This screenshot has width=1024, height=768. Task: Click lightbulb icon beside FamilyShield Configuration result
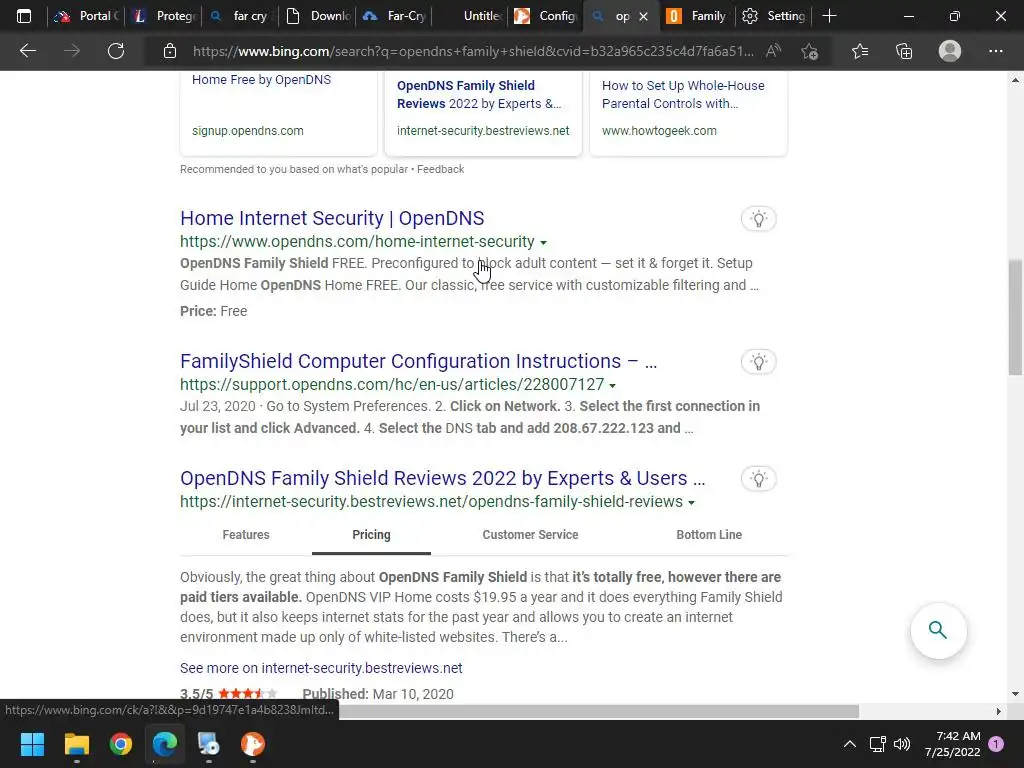tap(758, 362)
